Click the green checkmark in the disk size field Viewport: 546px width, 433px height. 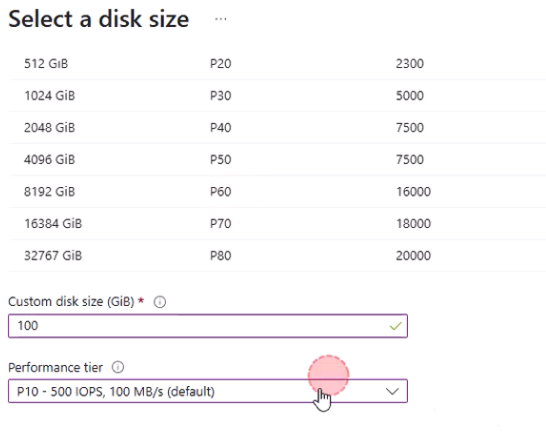point(396,326)
